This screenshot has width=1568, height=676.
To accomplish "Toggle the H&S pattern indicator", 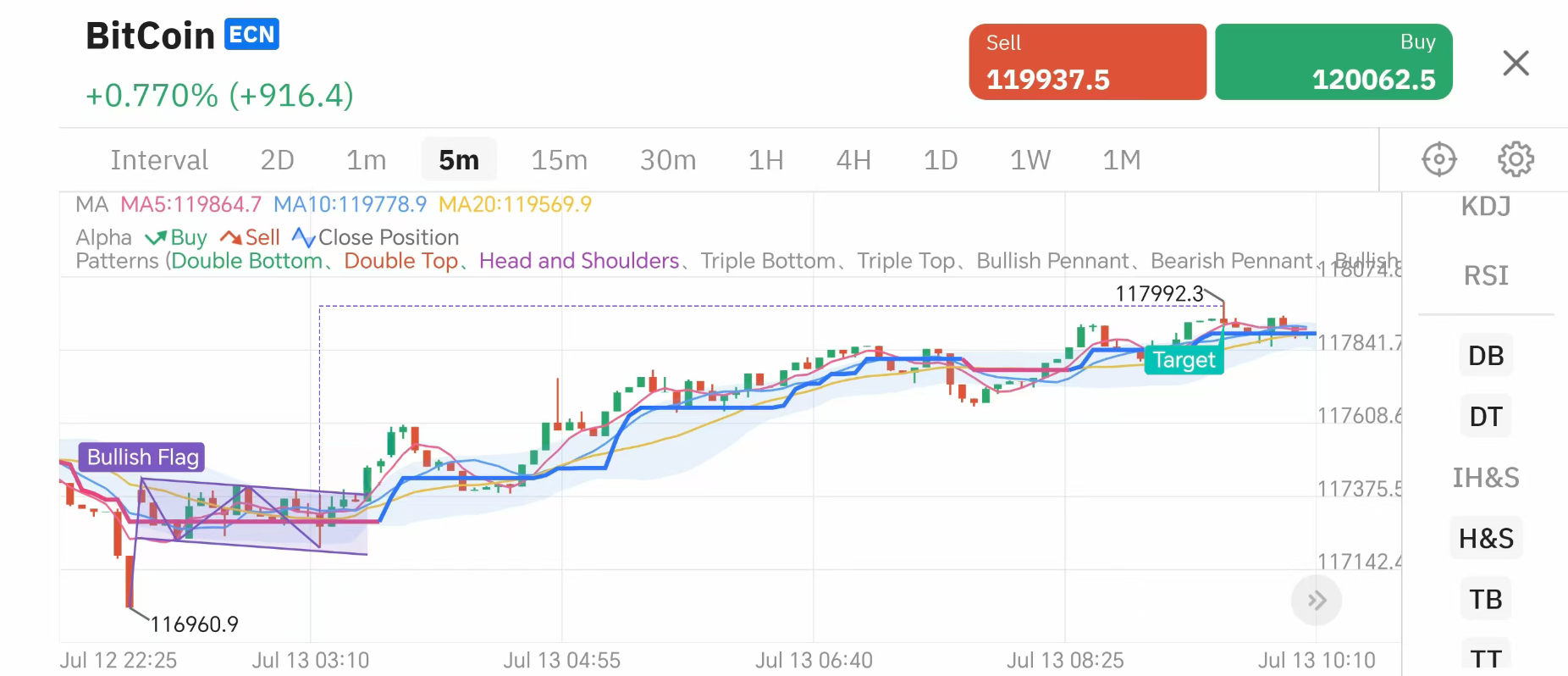I will pos(1486,539).
